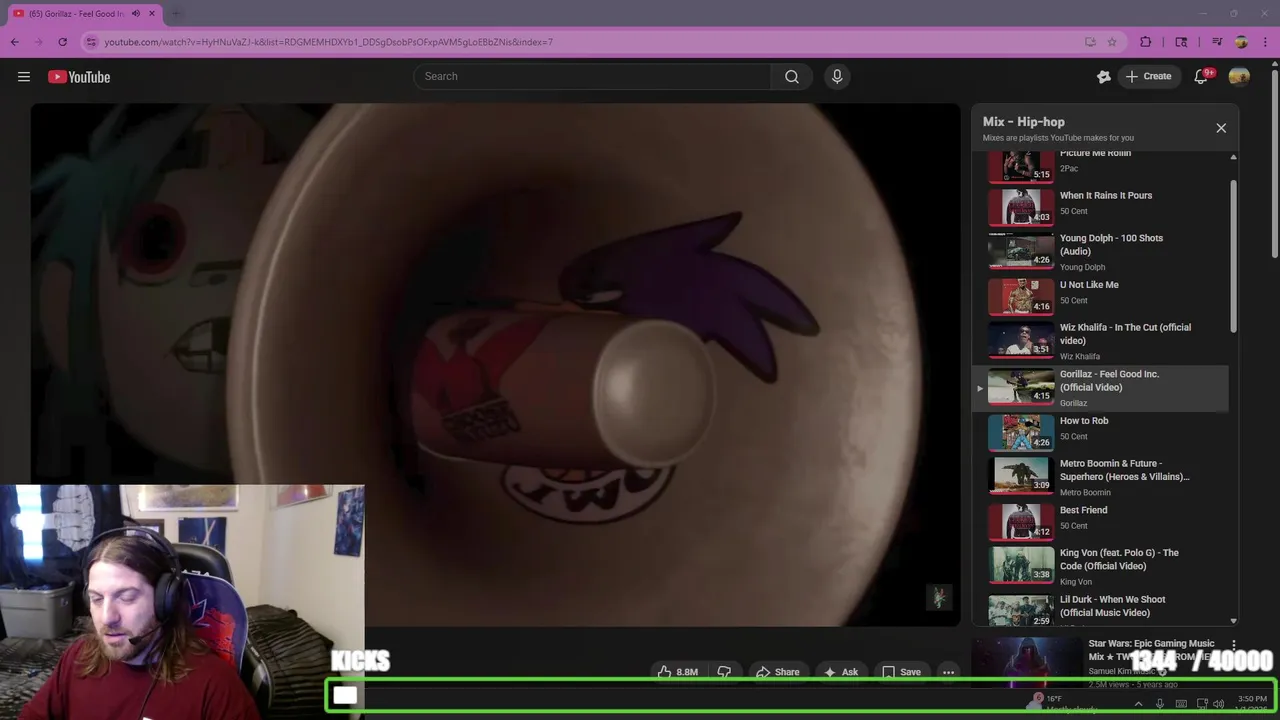Open the browser extensions puzzle icon
The image size is (1280, 720).
click(1146, 42)
